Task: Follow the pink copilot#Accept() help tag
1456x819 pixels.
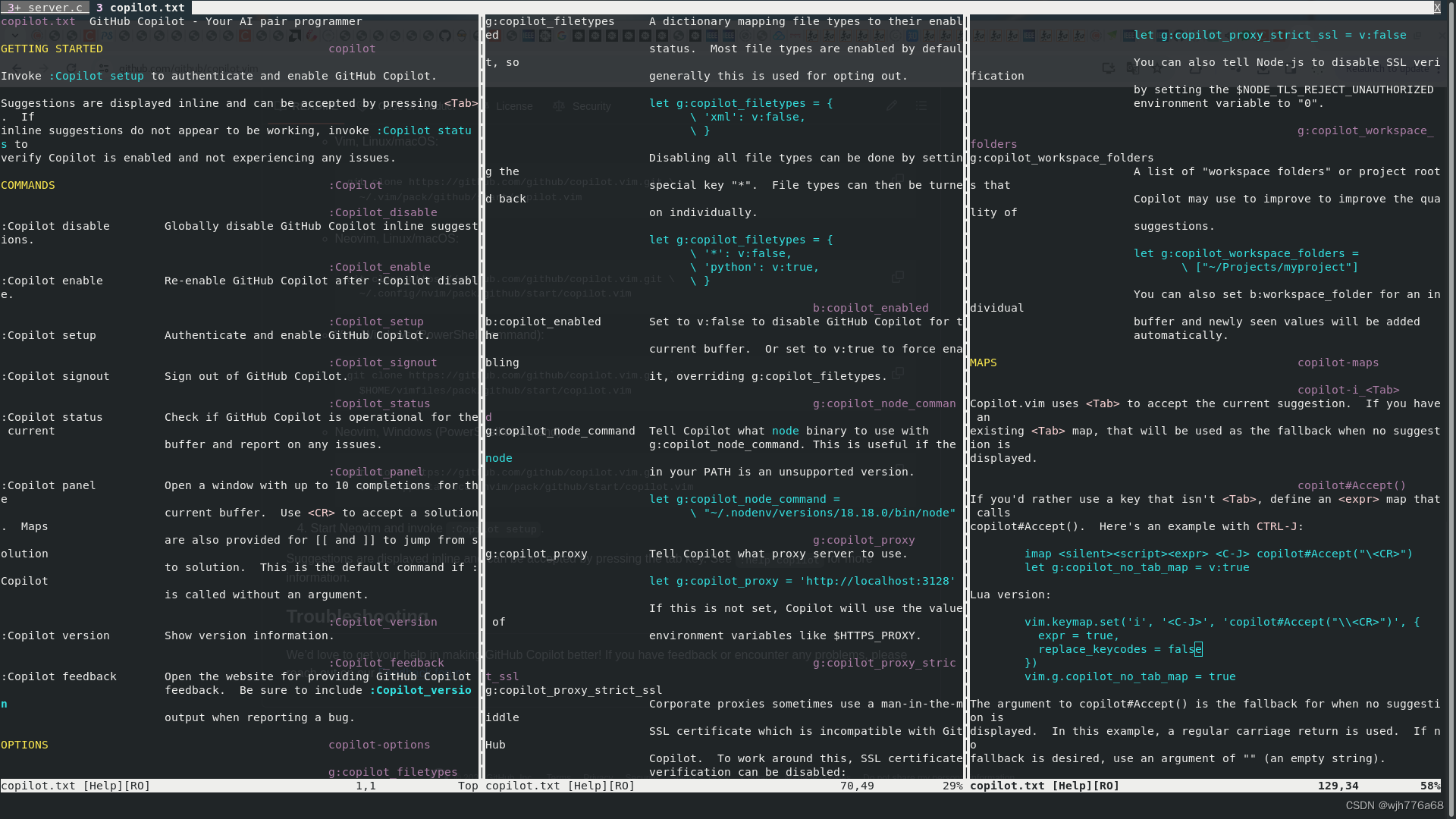Action: 1351,485
